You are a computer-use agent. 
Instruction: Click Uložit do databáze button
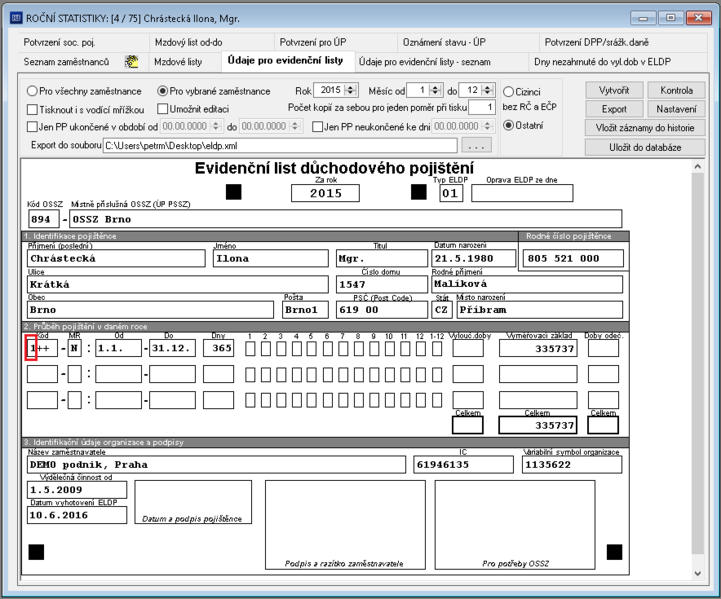click(645, 148)
